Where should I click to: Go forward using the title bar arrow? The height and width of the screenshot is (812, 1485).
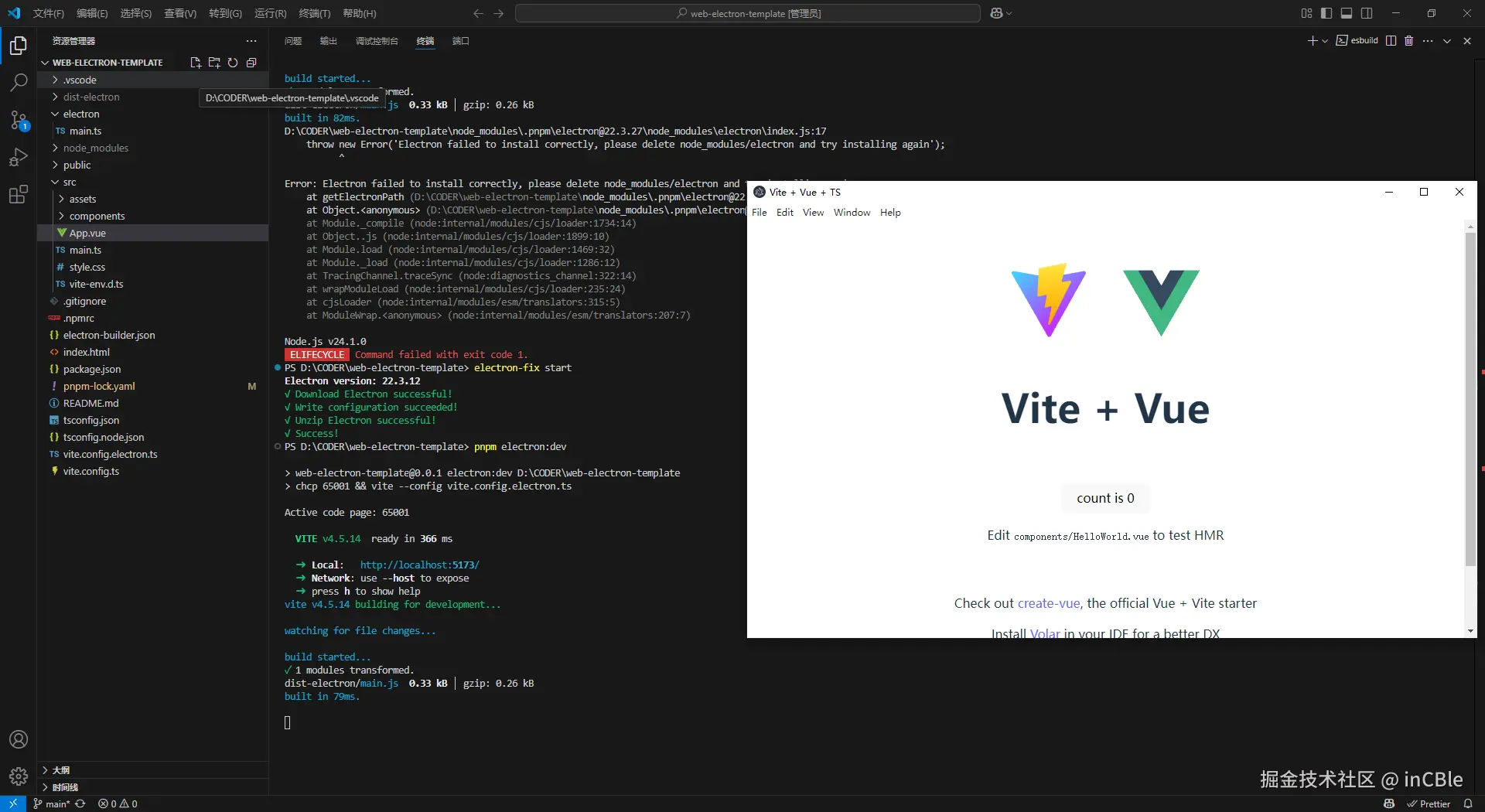499,13
